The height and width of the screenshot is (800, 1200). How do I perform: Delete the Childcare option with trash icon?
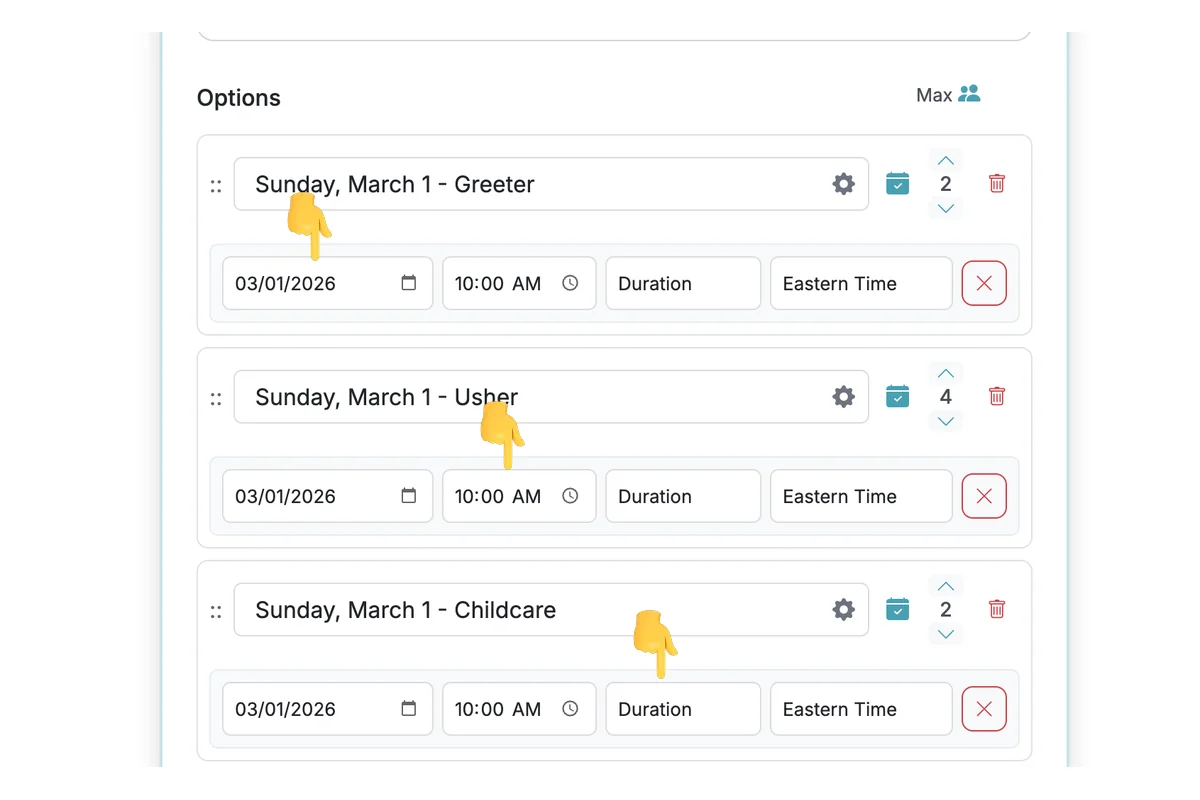tap(997, 609)
